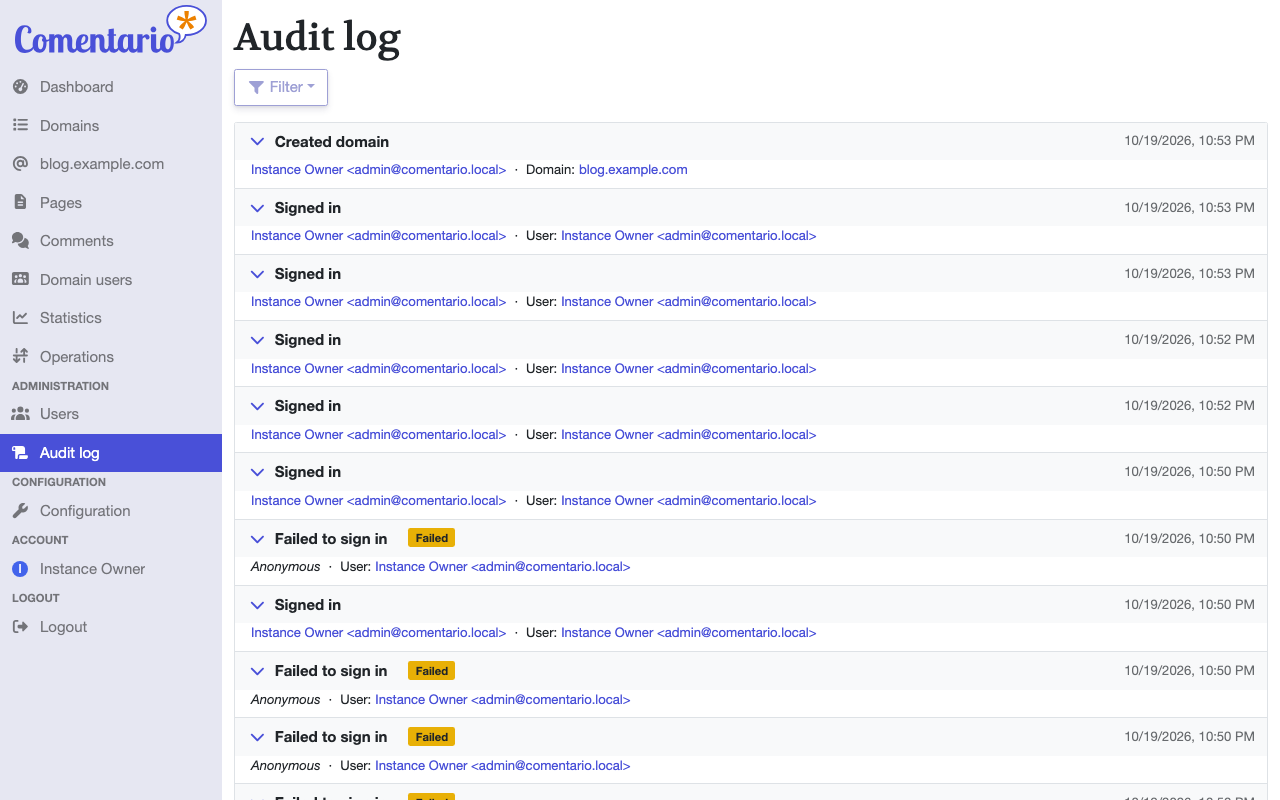This screenshot has height=800, width=1280.
Task: Click Logout in the sidebar
Action: point(111,627)
